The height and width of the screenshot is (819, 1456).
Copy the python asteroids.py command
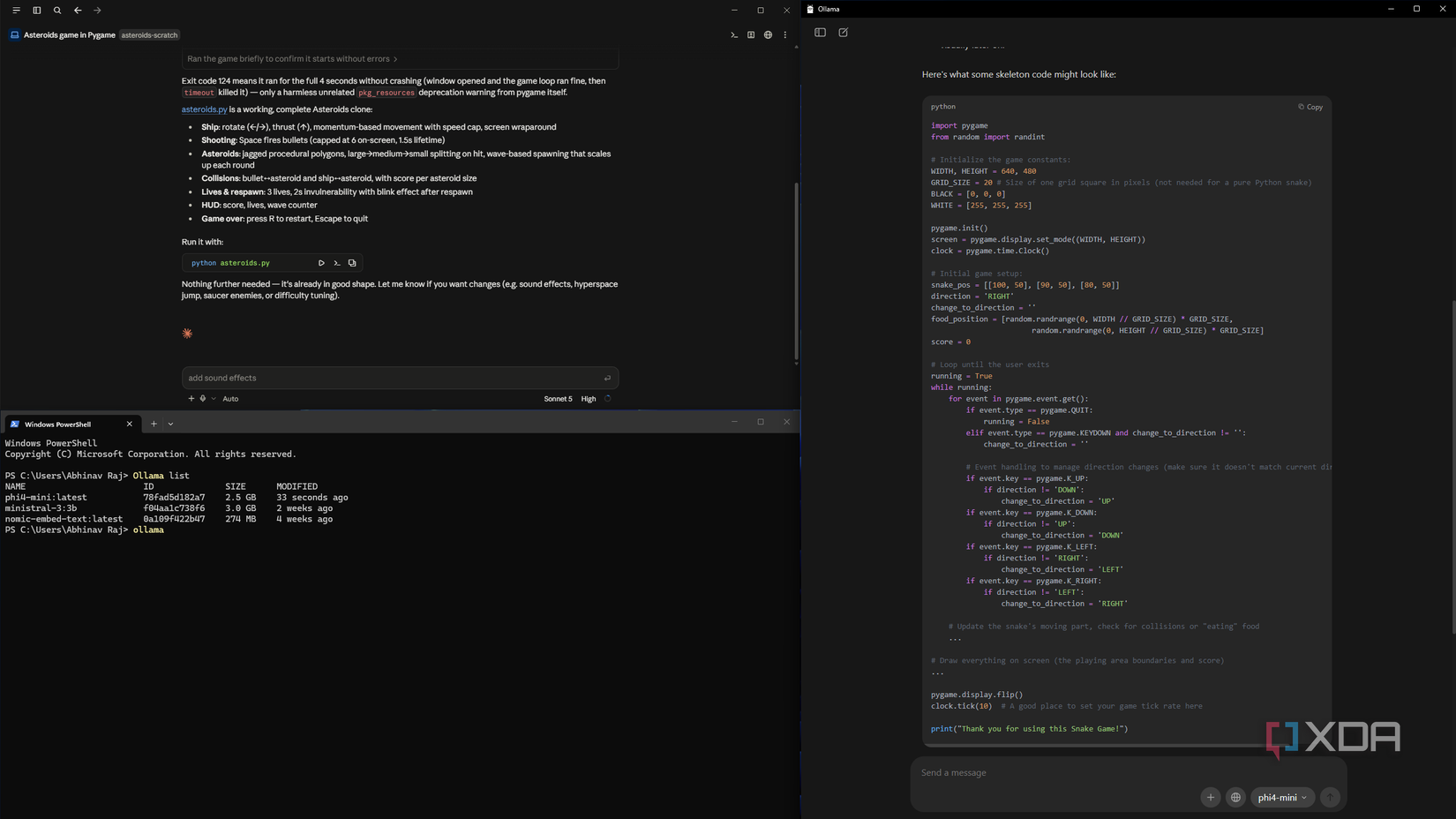coord(352,263)
